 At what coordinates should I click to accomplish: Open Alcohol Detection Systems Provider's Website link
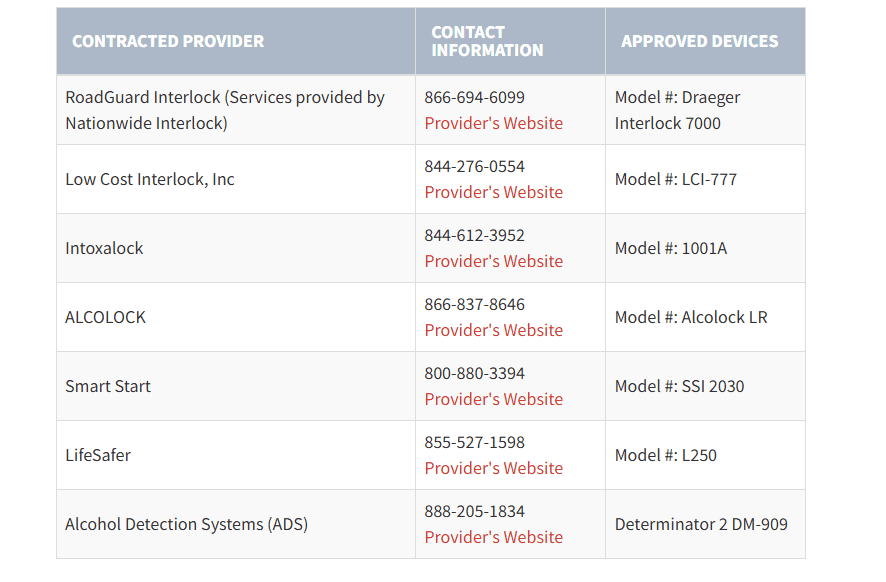(x=493, y=537)
